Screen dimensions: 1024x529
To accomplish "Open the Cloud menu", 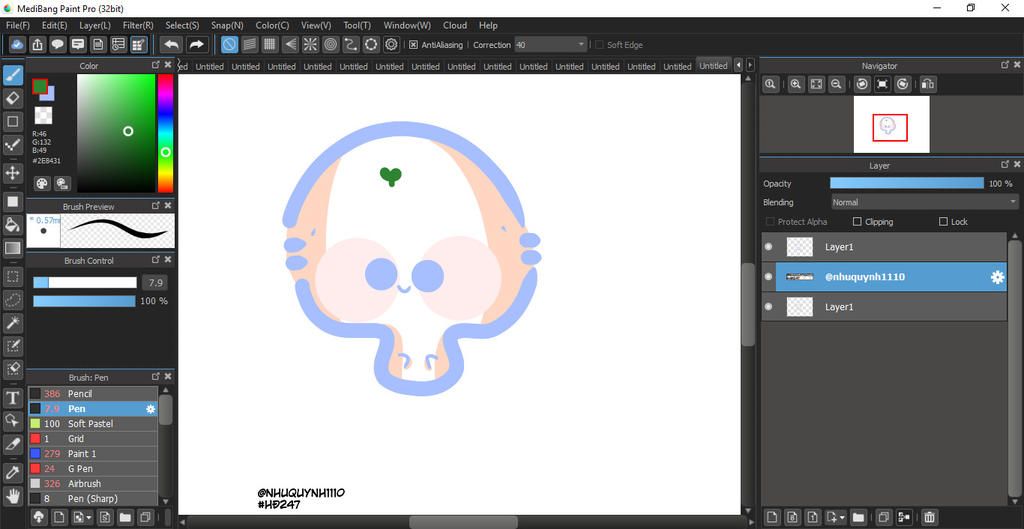I will tap(455, 25).
